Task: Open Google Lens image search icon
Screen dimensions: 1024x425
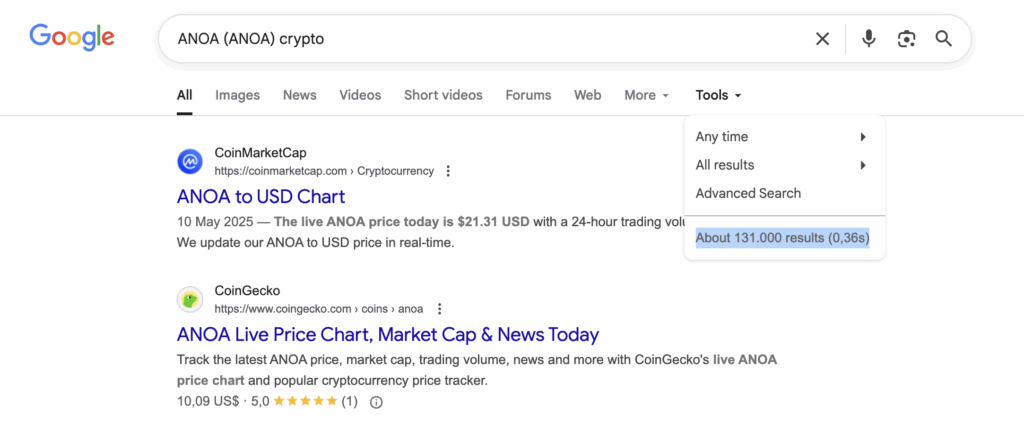Action: click(906, 39)
